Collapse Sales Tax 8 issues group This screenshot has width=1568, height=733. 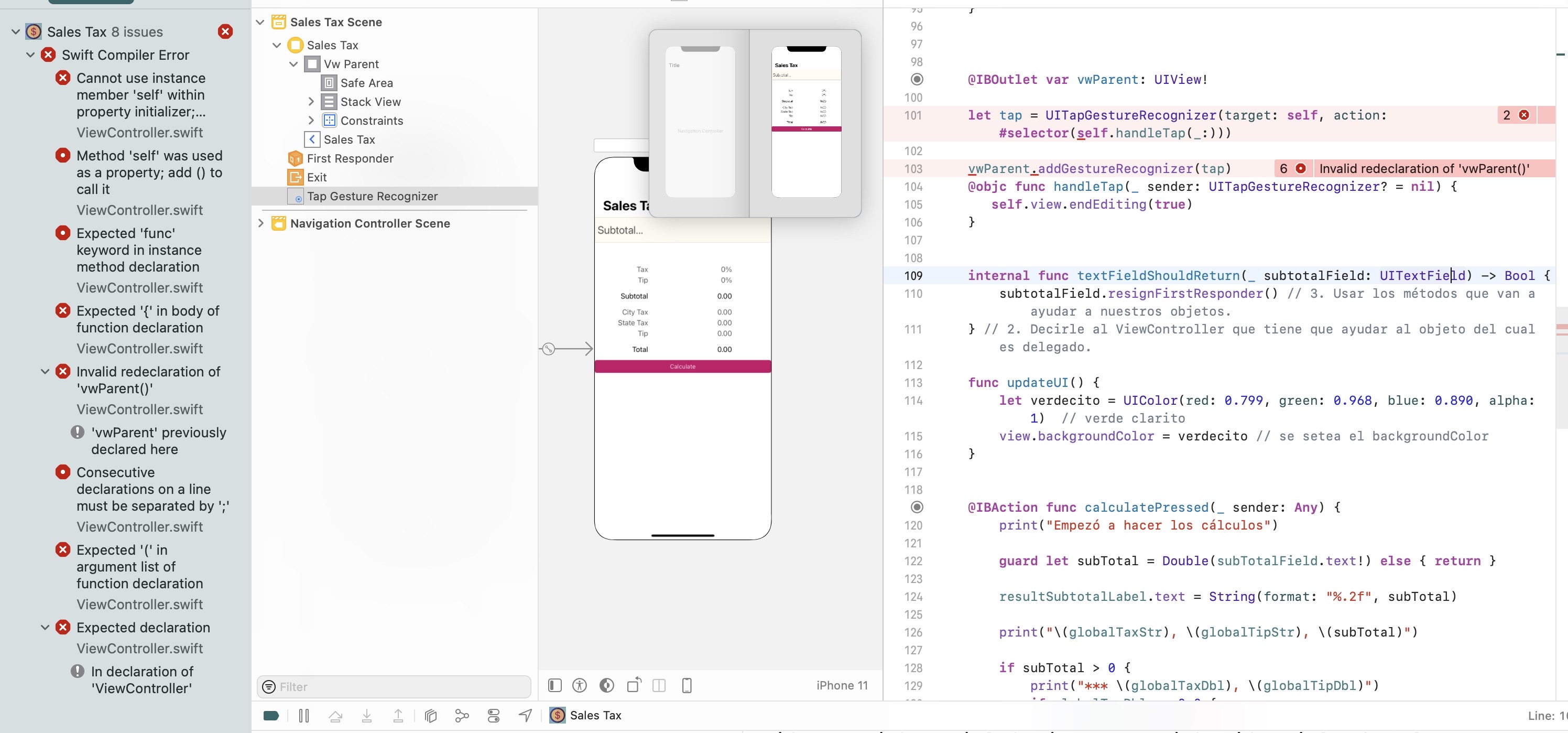16,31
